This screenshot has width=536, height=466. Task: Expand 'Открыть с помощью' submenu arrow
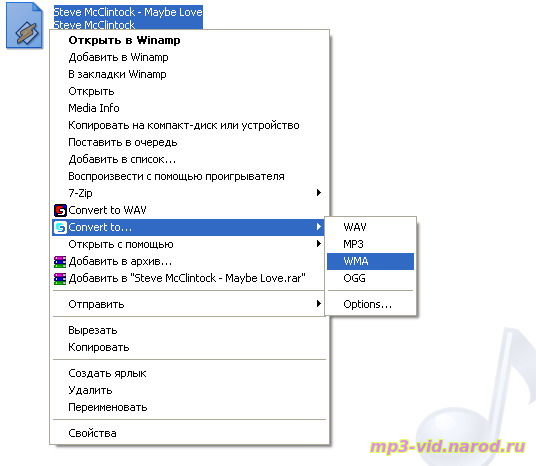click(x=319, y=243)
